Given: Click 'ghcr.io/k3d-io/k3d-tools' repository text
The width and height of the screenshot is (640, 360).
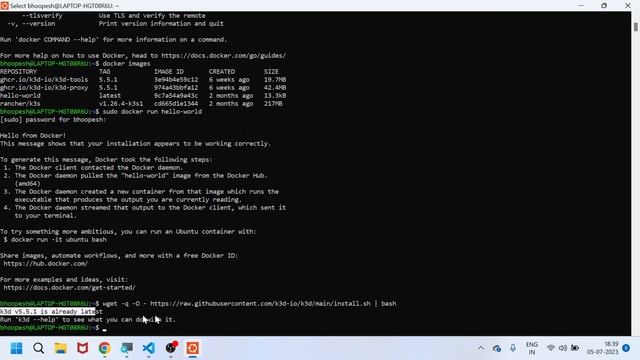Looking at the screenshot, I should 44,80.
